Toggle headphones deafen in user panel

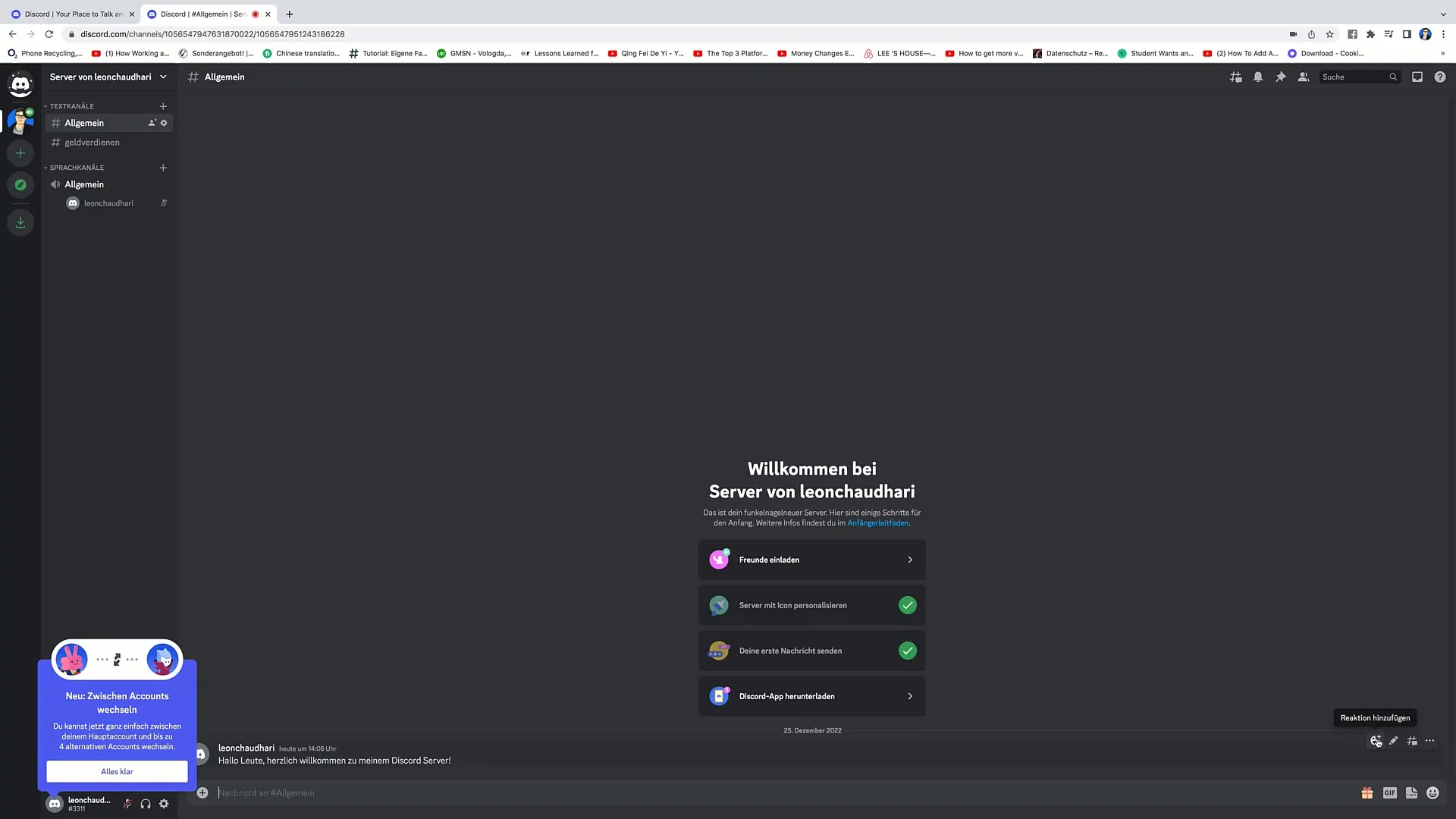pos(146,804)
